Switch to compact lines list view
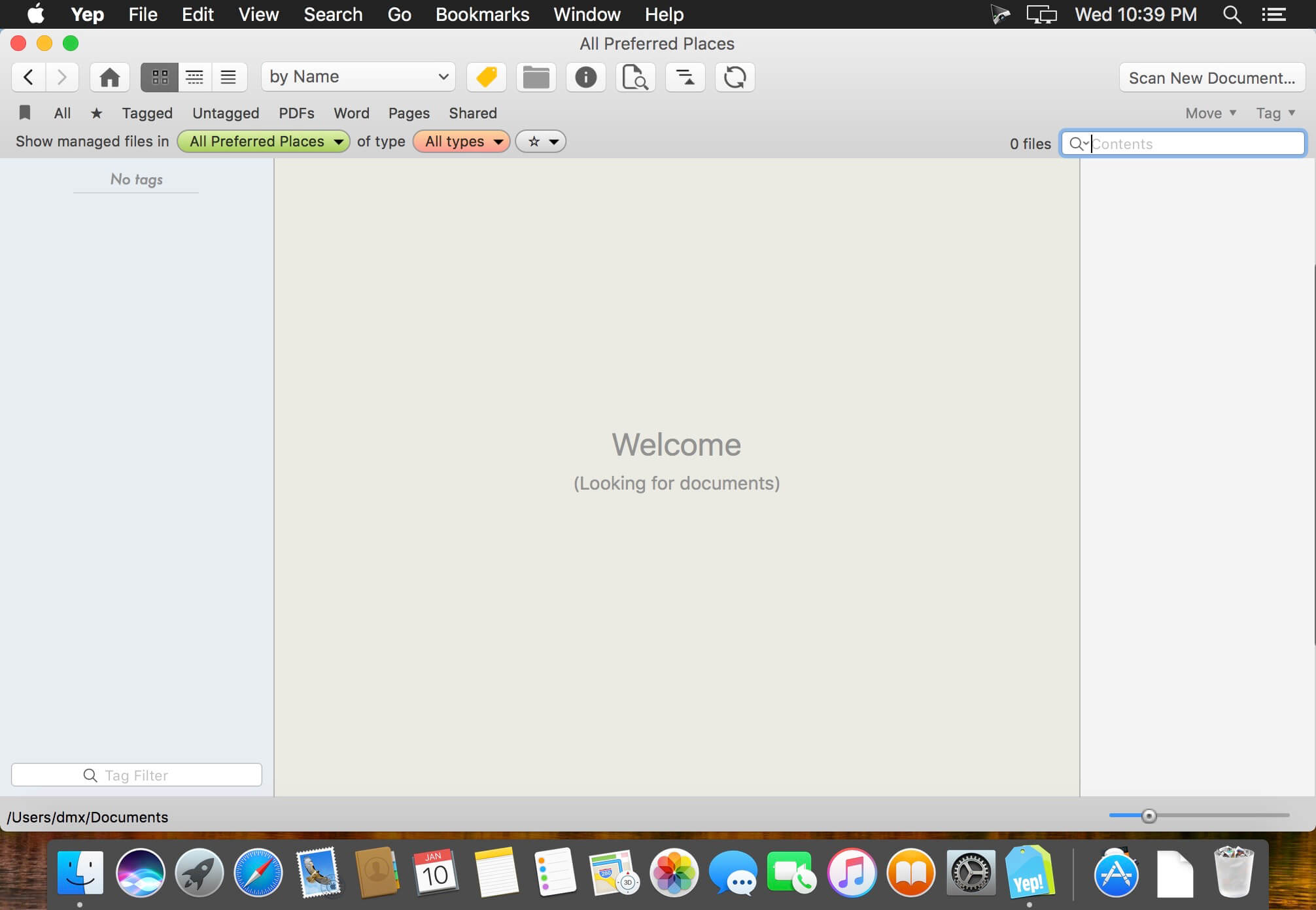This screenshot has width=1316, height=910. point(228,77)
